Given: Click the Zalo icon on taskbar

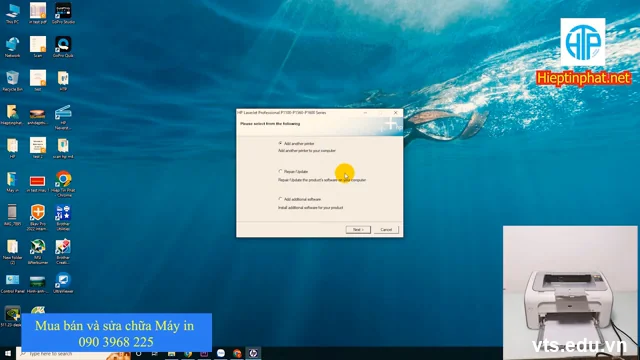Looking at the screenshot, I should point(221,353).
